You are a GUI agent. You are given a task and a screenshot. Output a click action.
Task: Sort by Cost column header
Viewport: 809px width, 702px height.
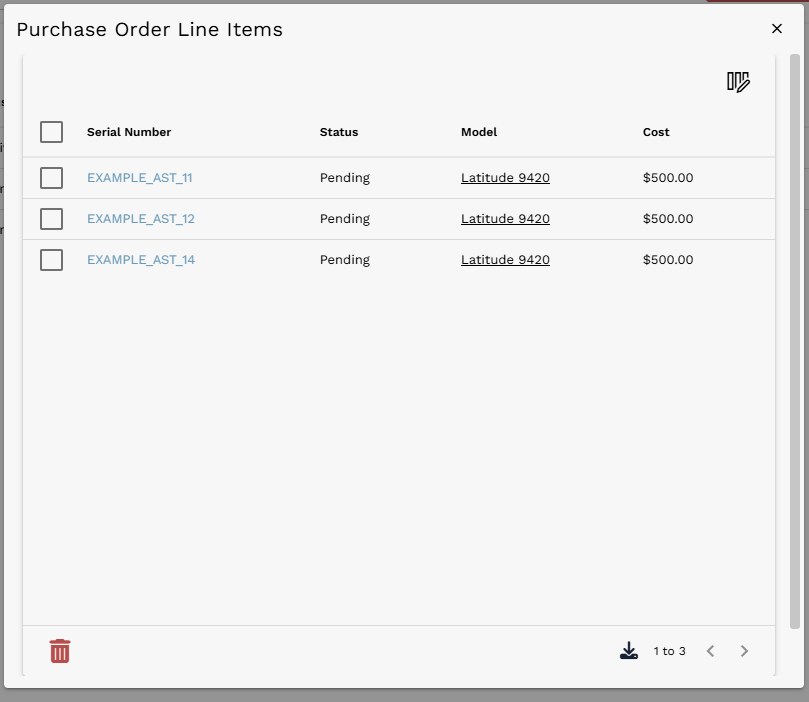pos(656,132)
